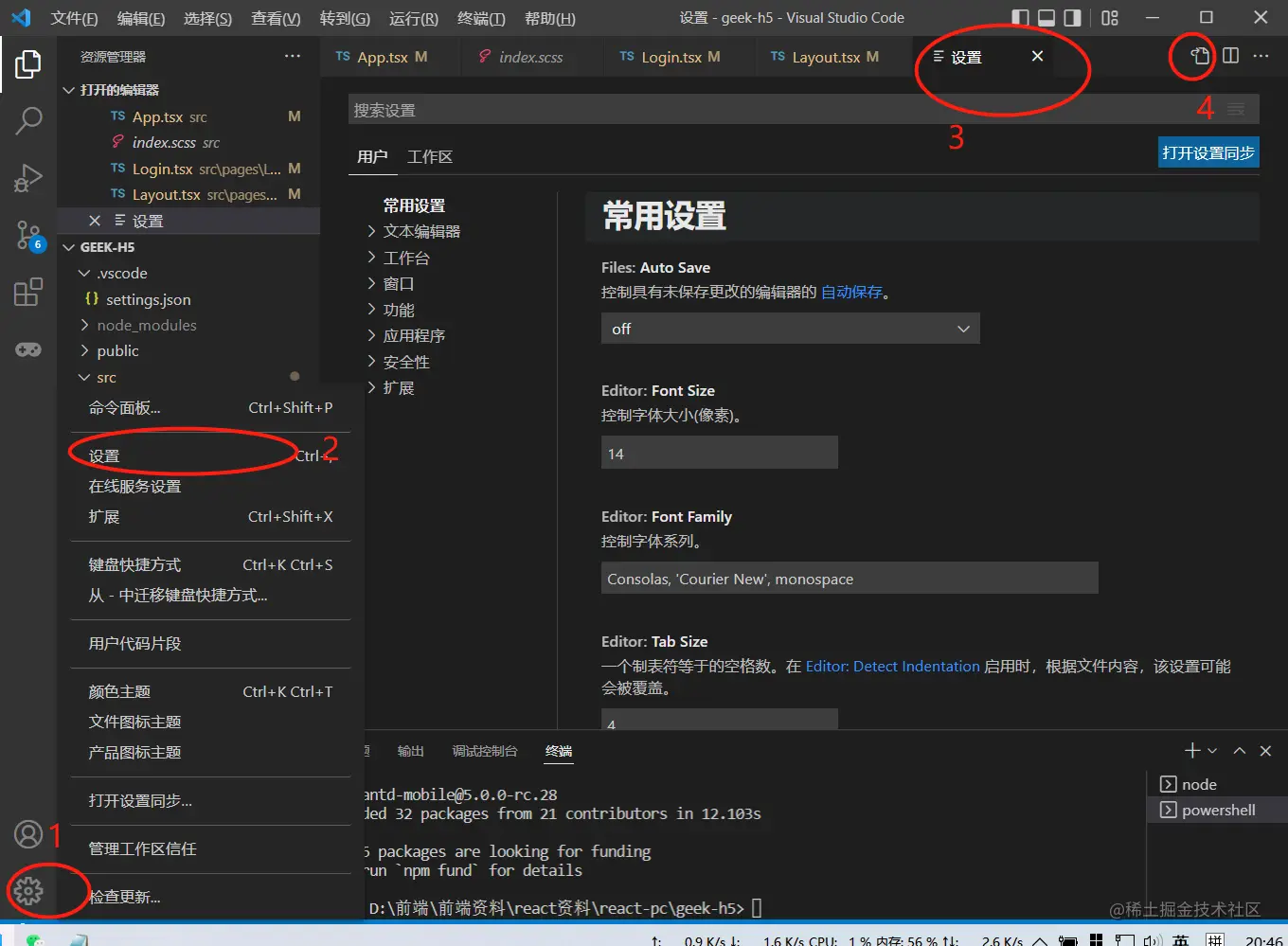Screen dimensions: 1288x946
Task: Toggle the secondary sidebar layout icon
Action: (x=1072, y=17)
